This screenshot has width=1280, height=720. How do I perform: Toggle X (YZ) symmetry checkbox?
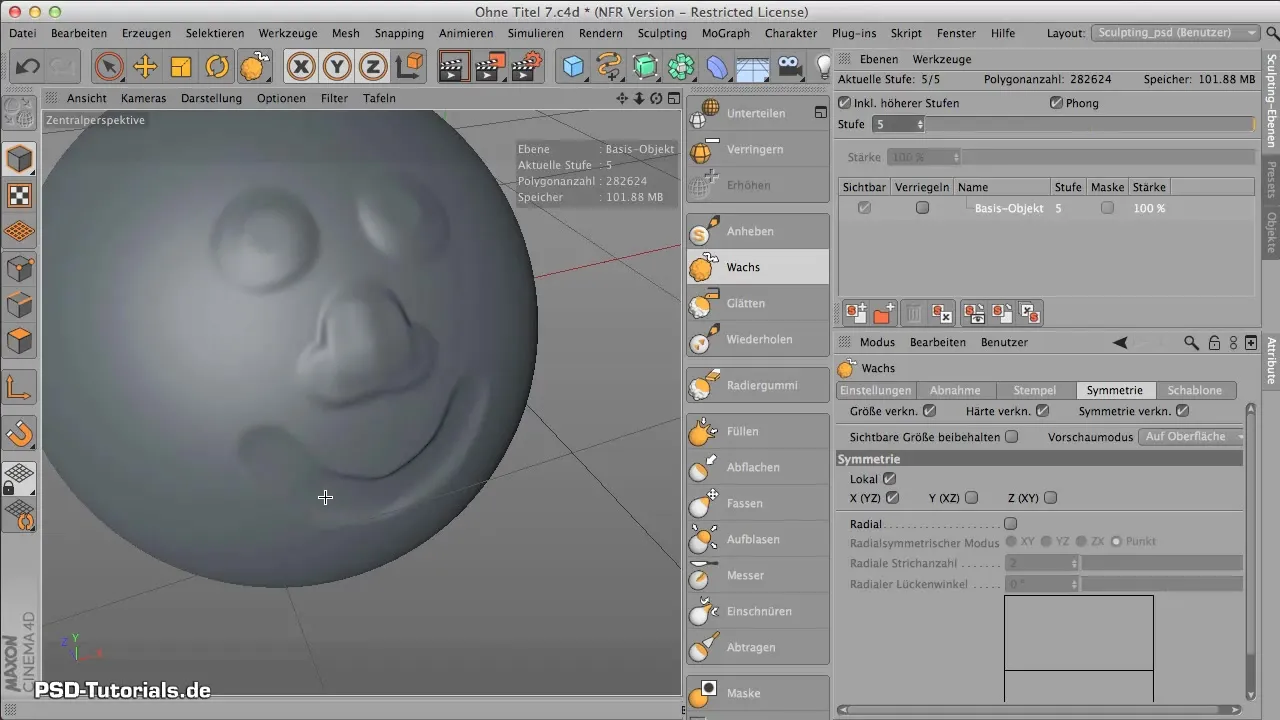893,498
